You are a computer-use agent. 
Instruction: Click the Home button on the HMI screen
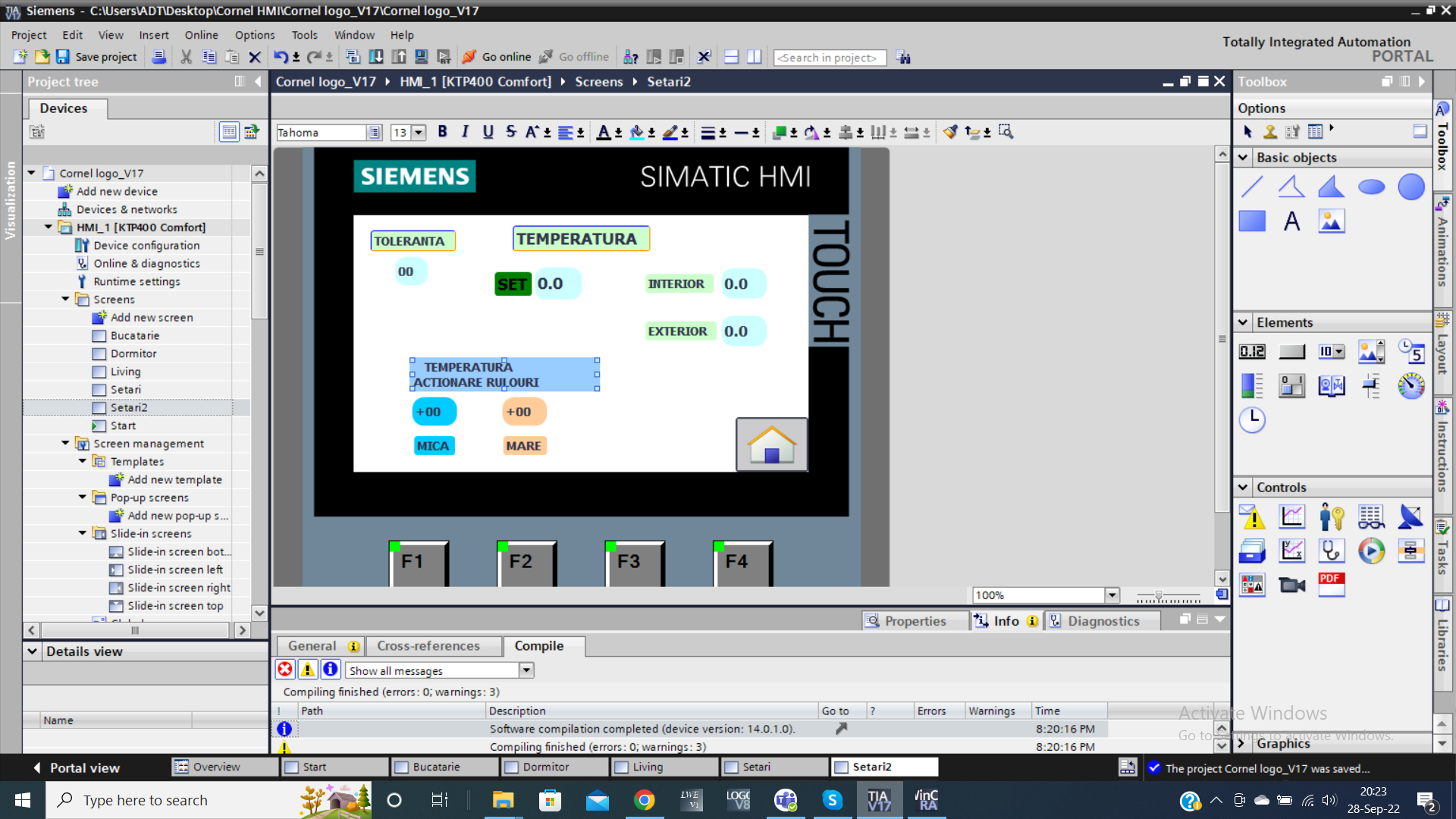pyautogui.click(x=771, y=444)
